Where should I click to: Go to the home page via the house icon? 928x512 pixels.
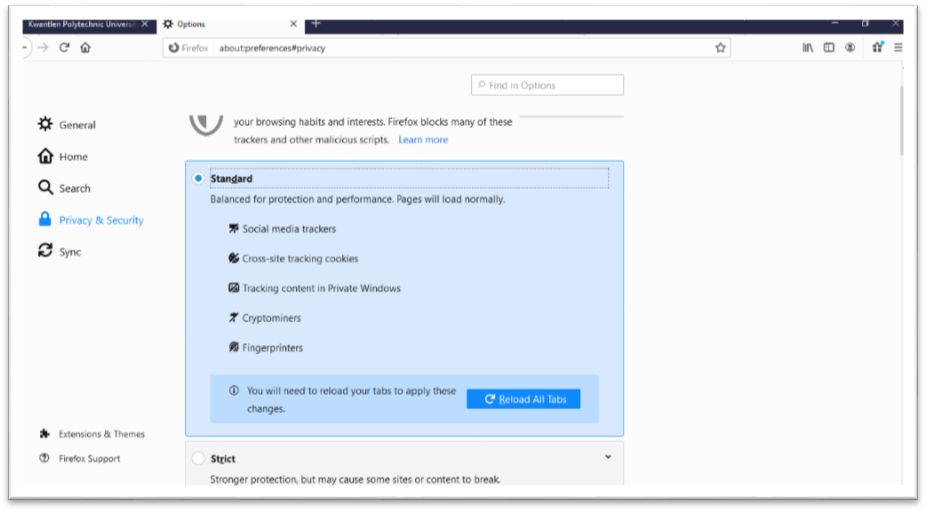(85, 47)
